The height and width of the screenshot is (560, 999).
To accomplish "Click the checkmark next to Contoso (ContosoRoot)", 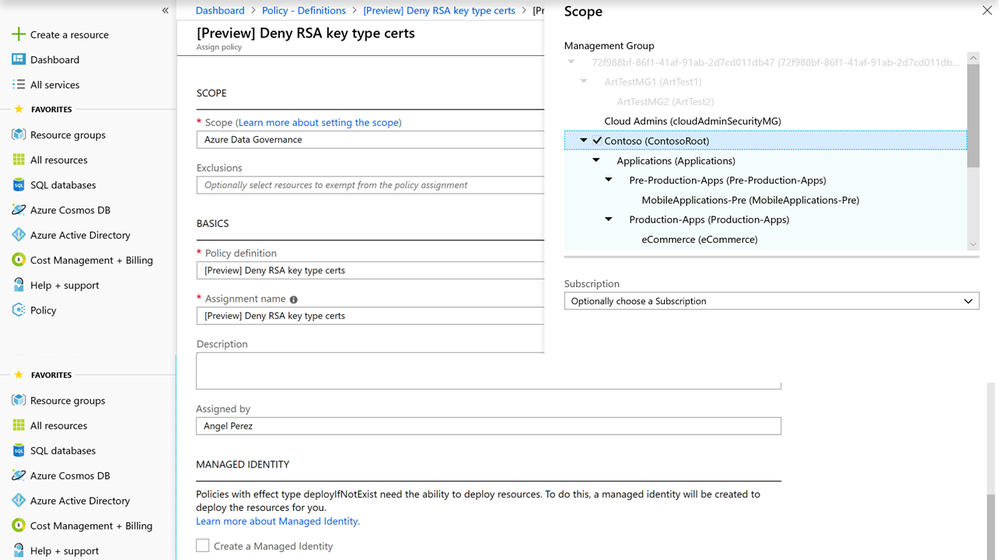I will 597,140.
